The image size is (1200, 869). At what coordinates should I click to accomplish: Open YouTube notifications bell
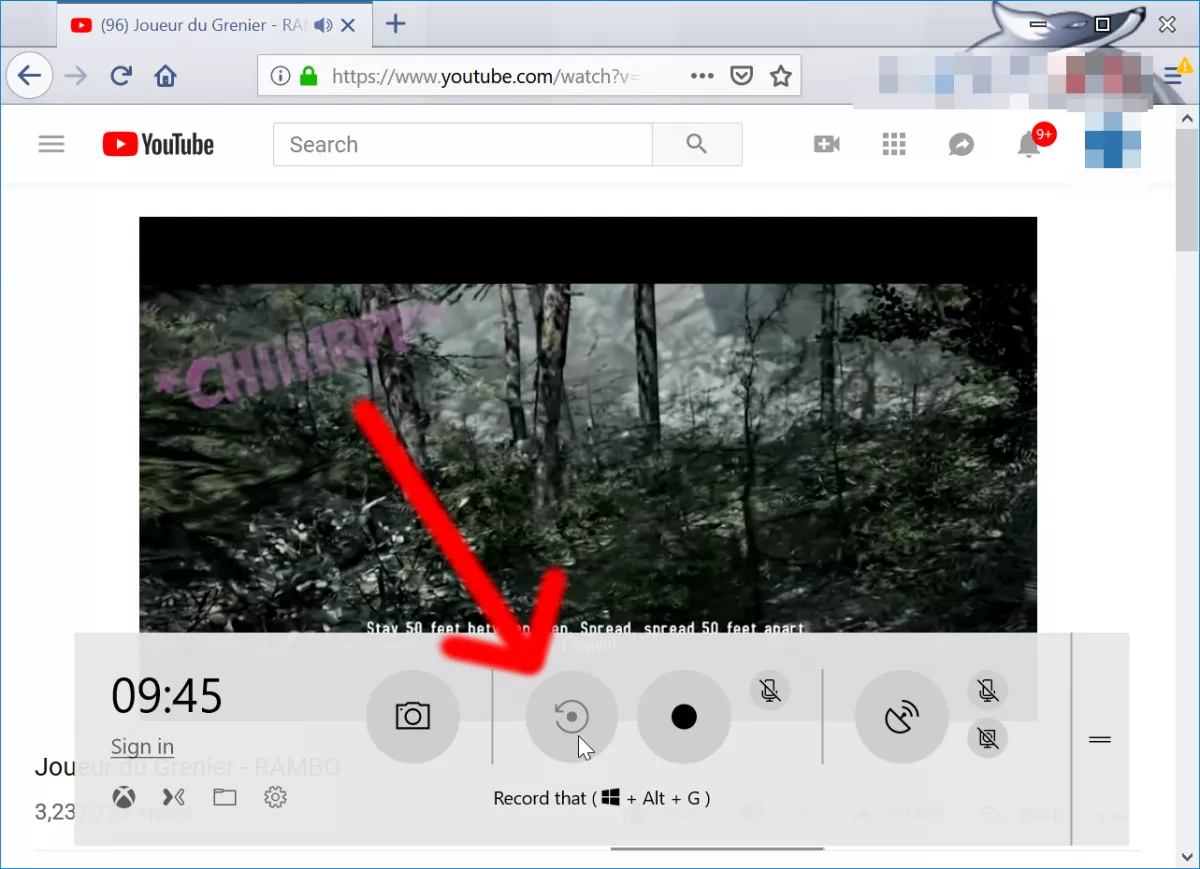coord(1029,145)
